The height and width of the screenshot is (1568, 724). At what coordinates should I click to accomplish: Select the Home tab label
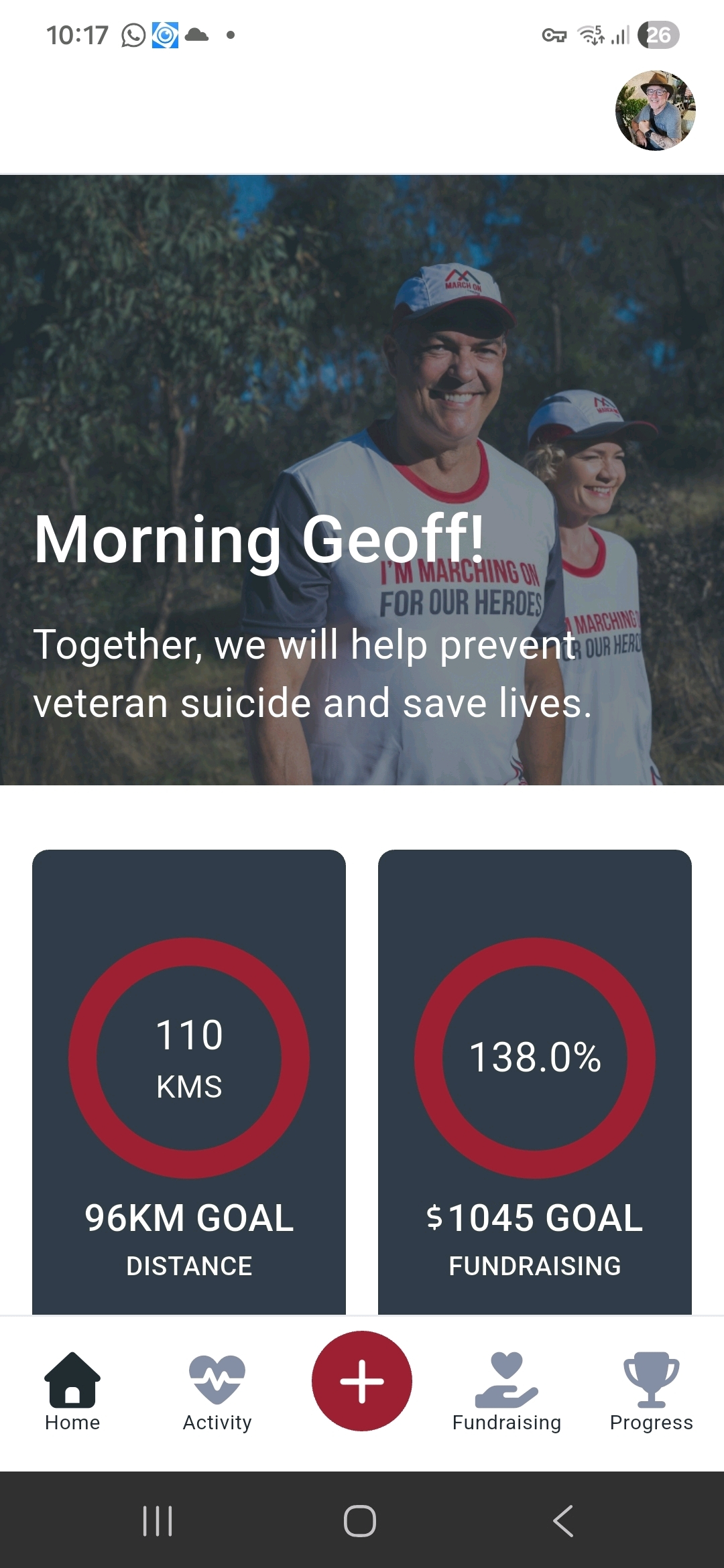coord(72,1423)
